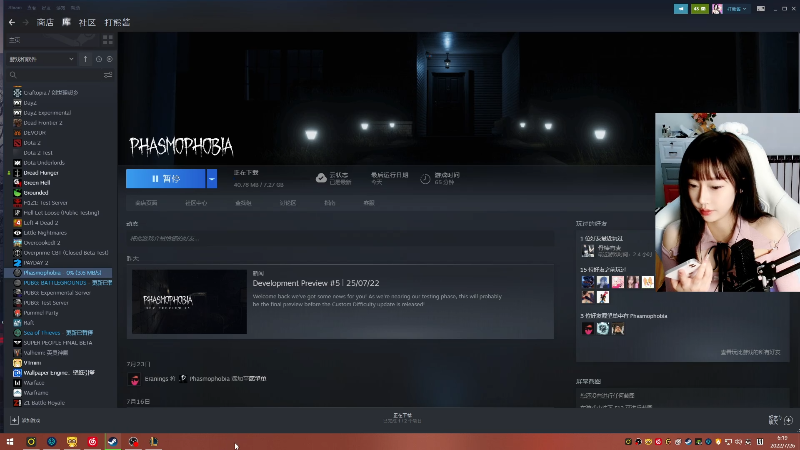
Task: Select Little Nightmares in the list
Action: coord(45,233)
